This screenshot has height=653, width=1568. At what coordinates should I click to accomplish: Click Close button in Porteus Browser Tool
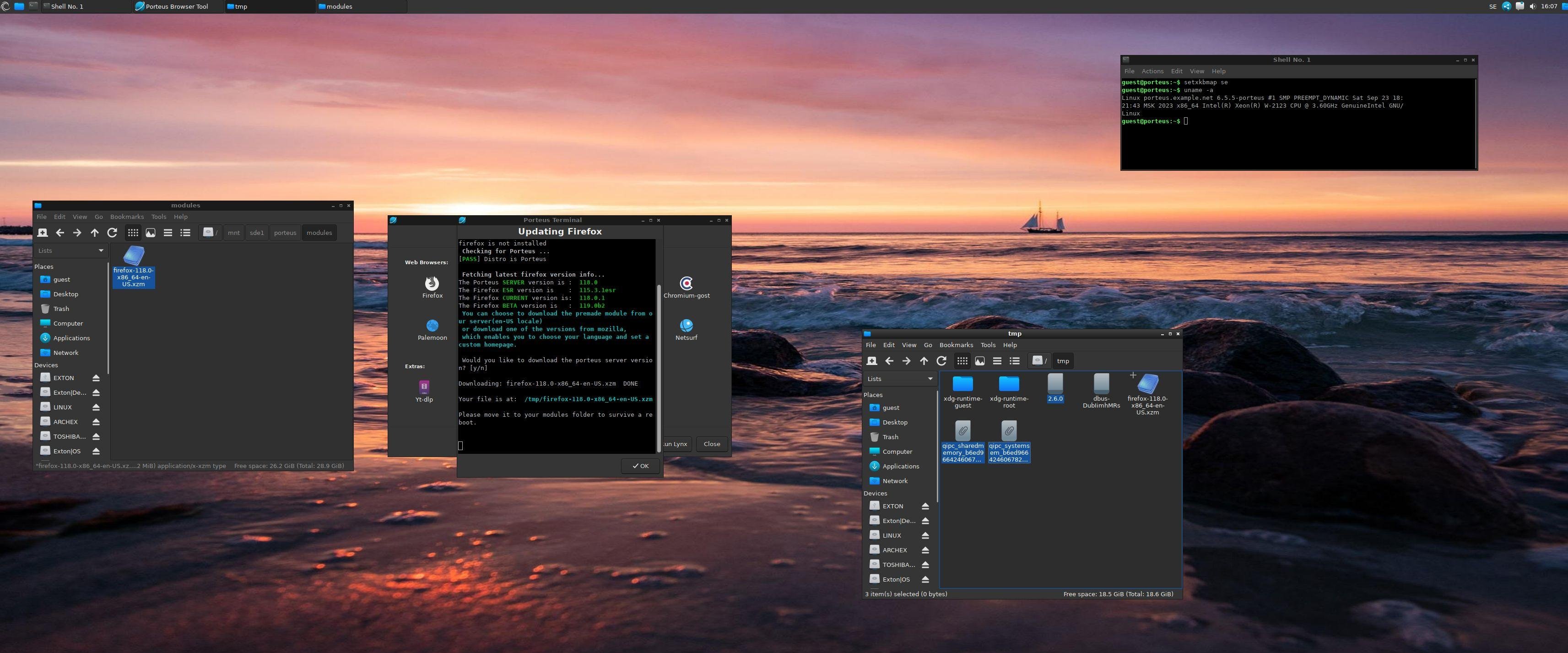[x=712, y=444]
